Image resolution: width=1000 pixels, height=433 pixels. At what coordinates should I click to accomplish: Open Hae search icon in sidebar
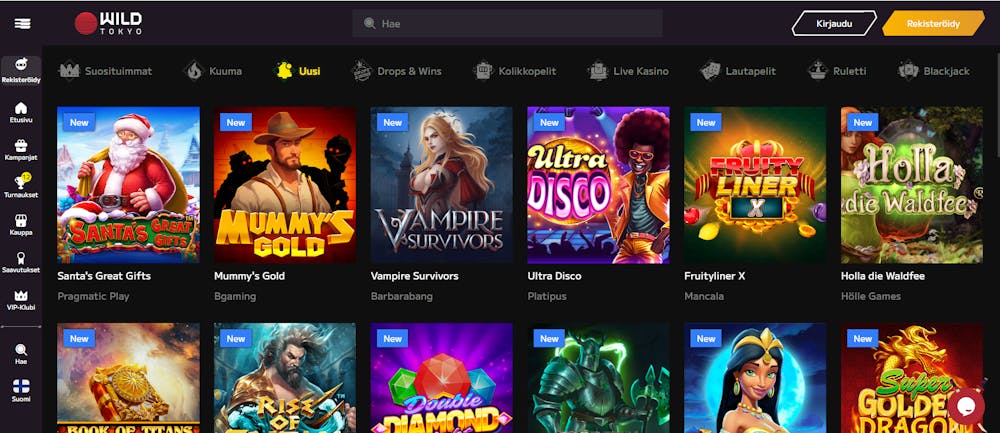tap(21, 349)
